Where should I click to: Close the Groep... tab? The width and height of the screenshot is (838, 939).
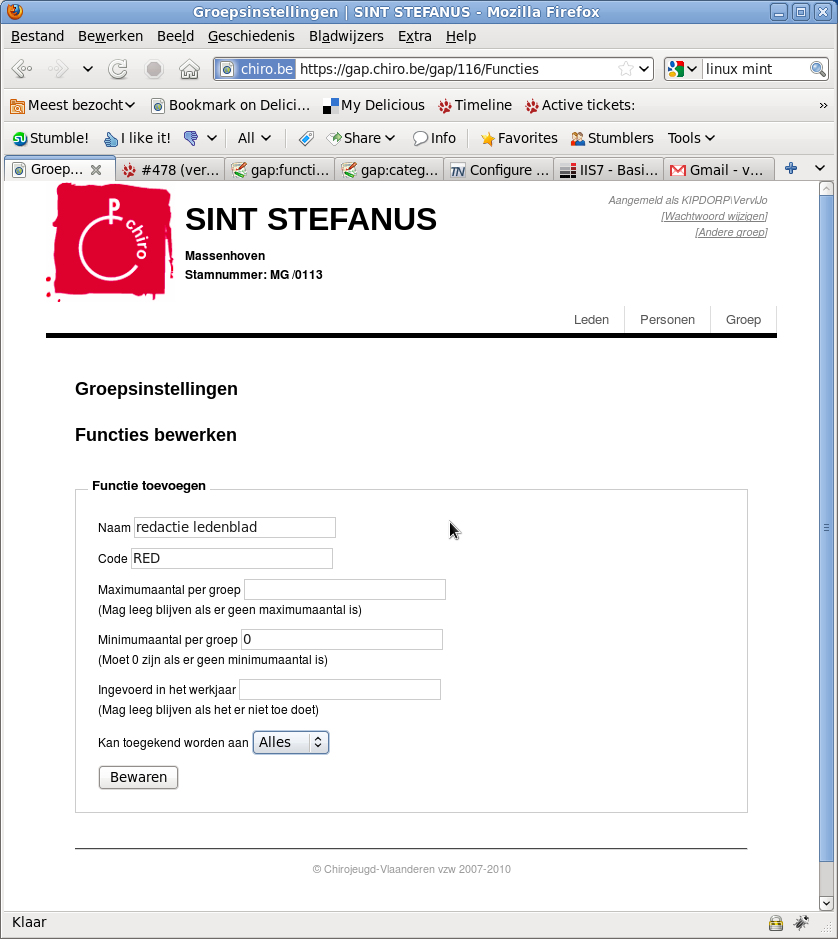pos(96,170)
